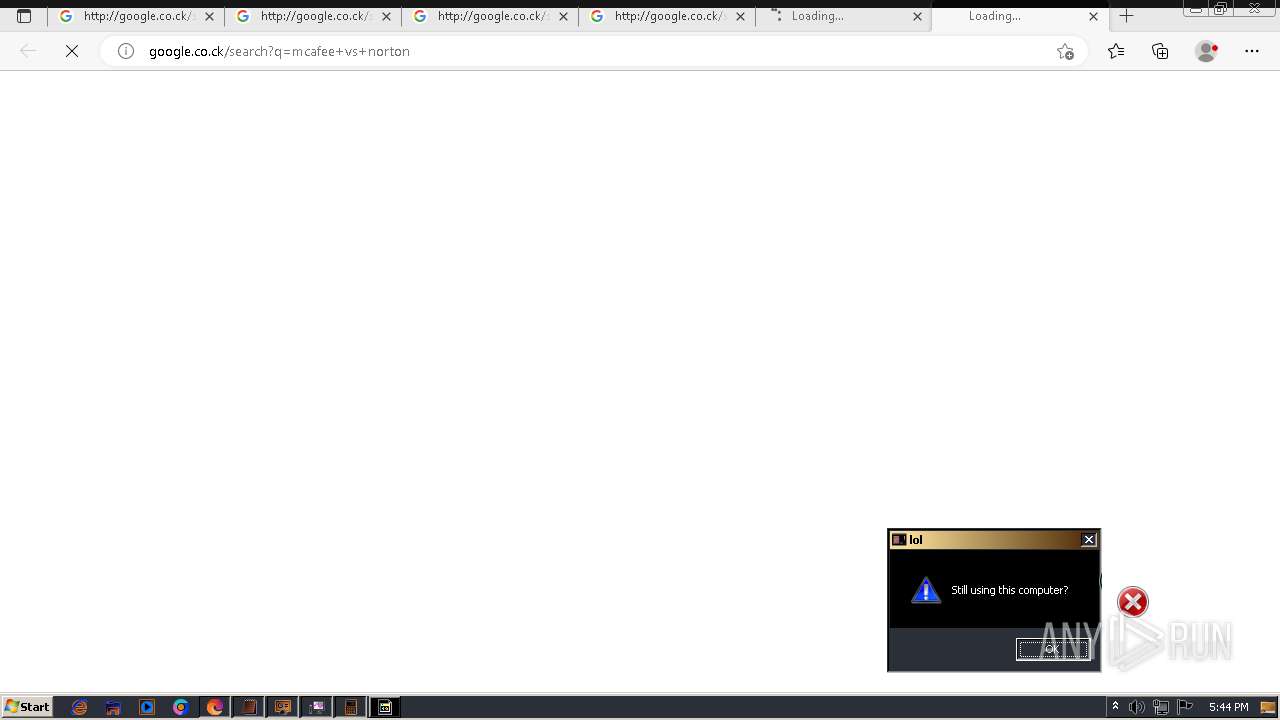The width and height of the screenshot is (1280, 720).
Task: Open the Start menu
Action: pos(27,707)
